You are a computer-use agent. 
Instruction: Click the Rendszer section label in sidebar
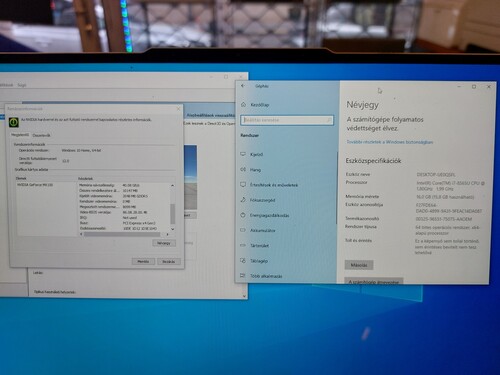[x=250, y=135]
